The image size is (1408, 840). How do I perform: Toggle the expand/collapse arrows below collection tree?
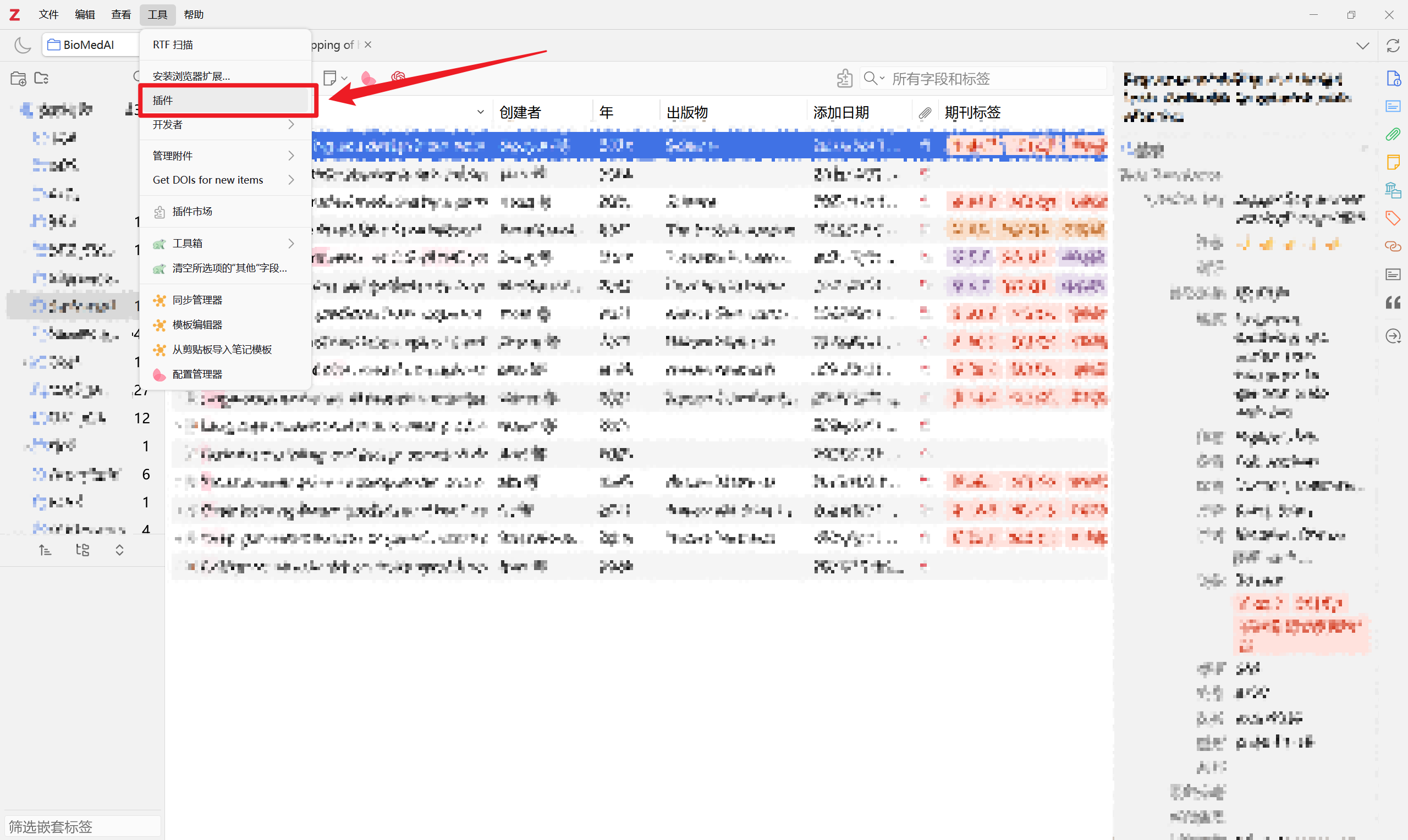click(119, 550)
